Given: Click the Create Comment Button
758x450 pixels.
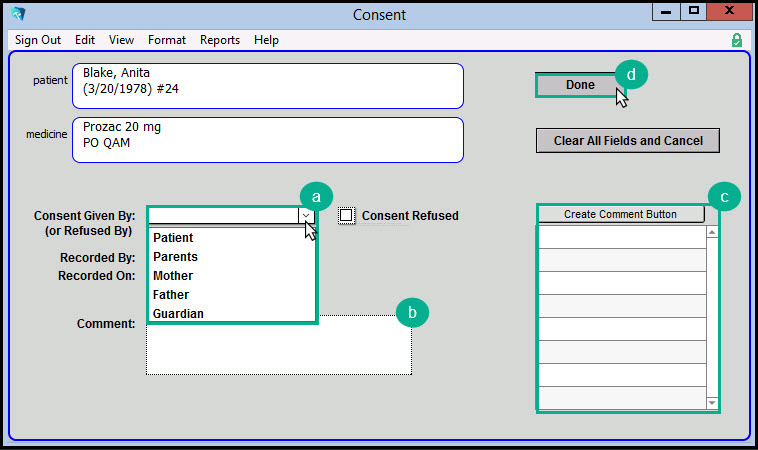Looking at the screenshot, I should [x=620, y=214].
